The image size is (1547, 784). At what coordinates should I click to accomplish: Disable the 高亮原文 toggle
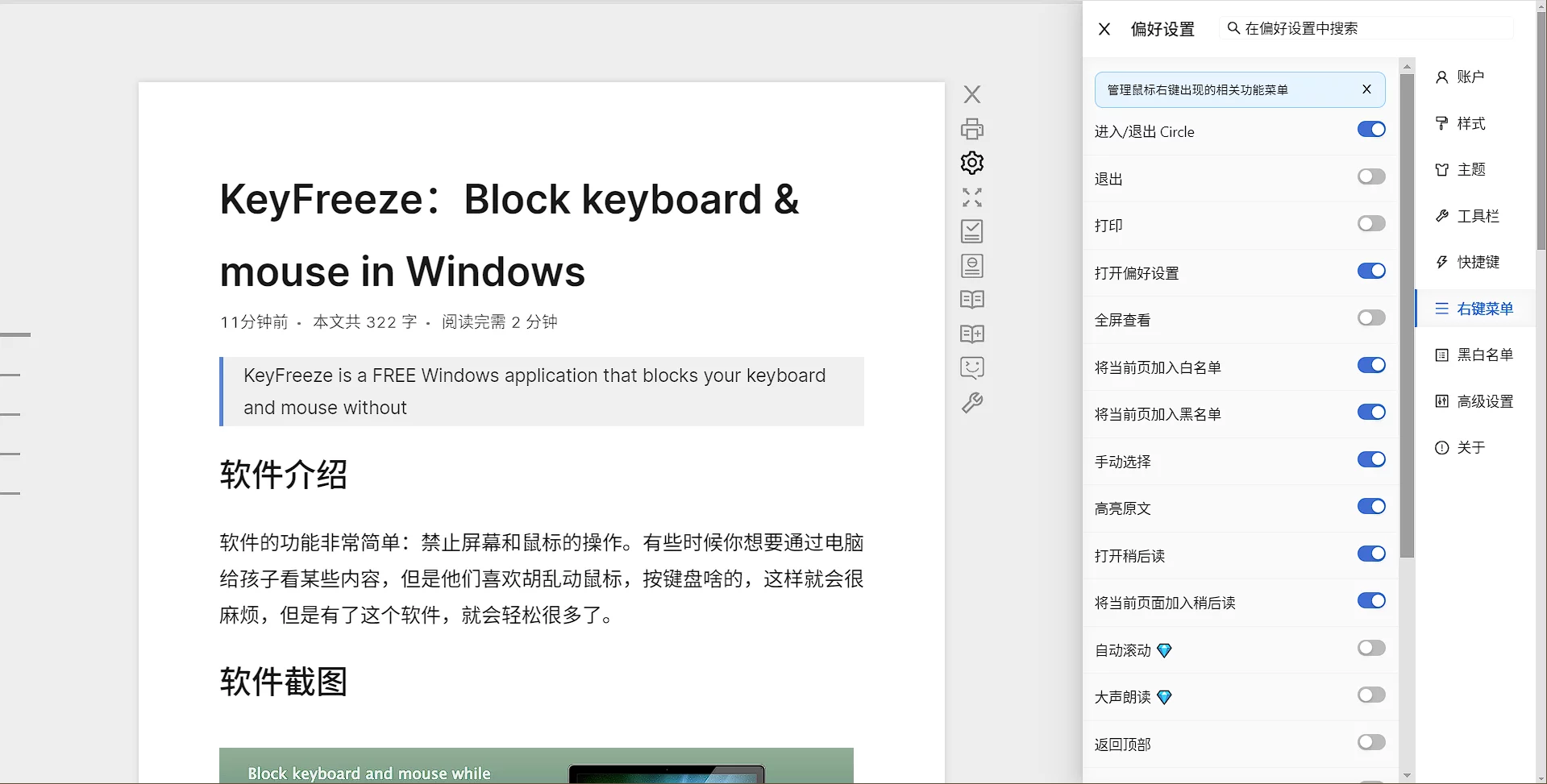[1370, 507]
